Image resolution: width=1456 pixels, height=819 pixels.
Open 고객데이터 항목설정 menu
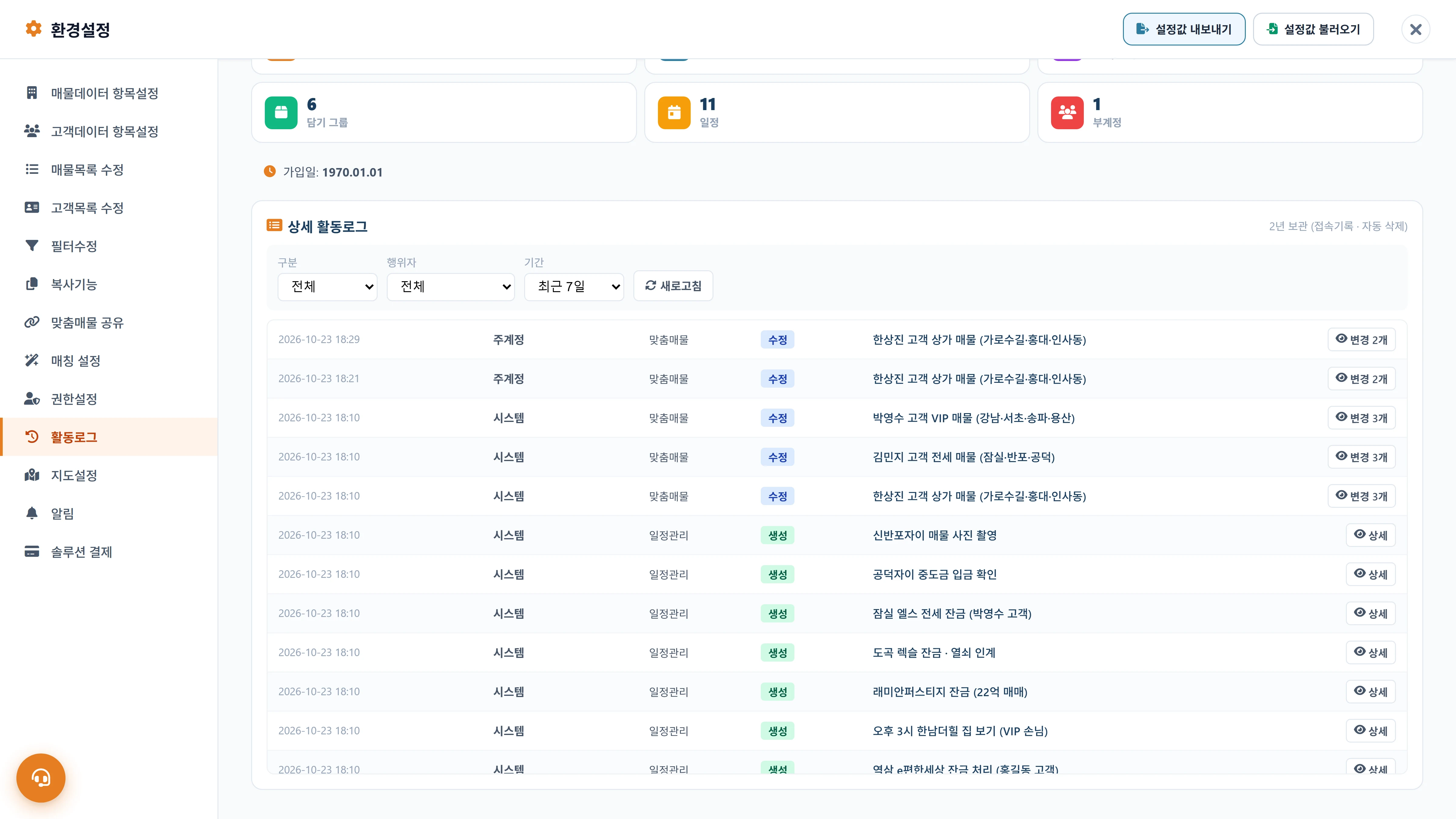click(109, 131)
